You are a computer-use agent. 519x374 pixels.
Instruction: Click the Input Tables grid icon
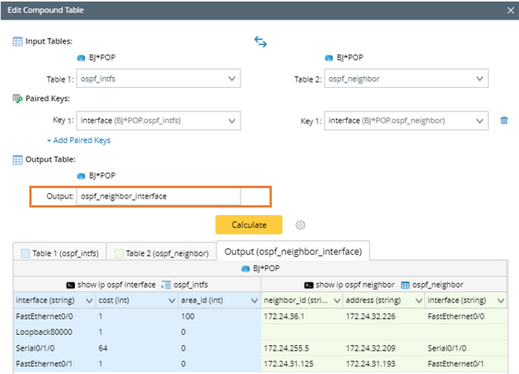(x=17, y=42)
